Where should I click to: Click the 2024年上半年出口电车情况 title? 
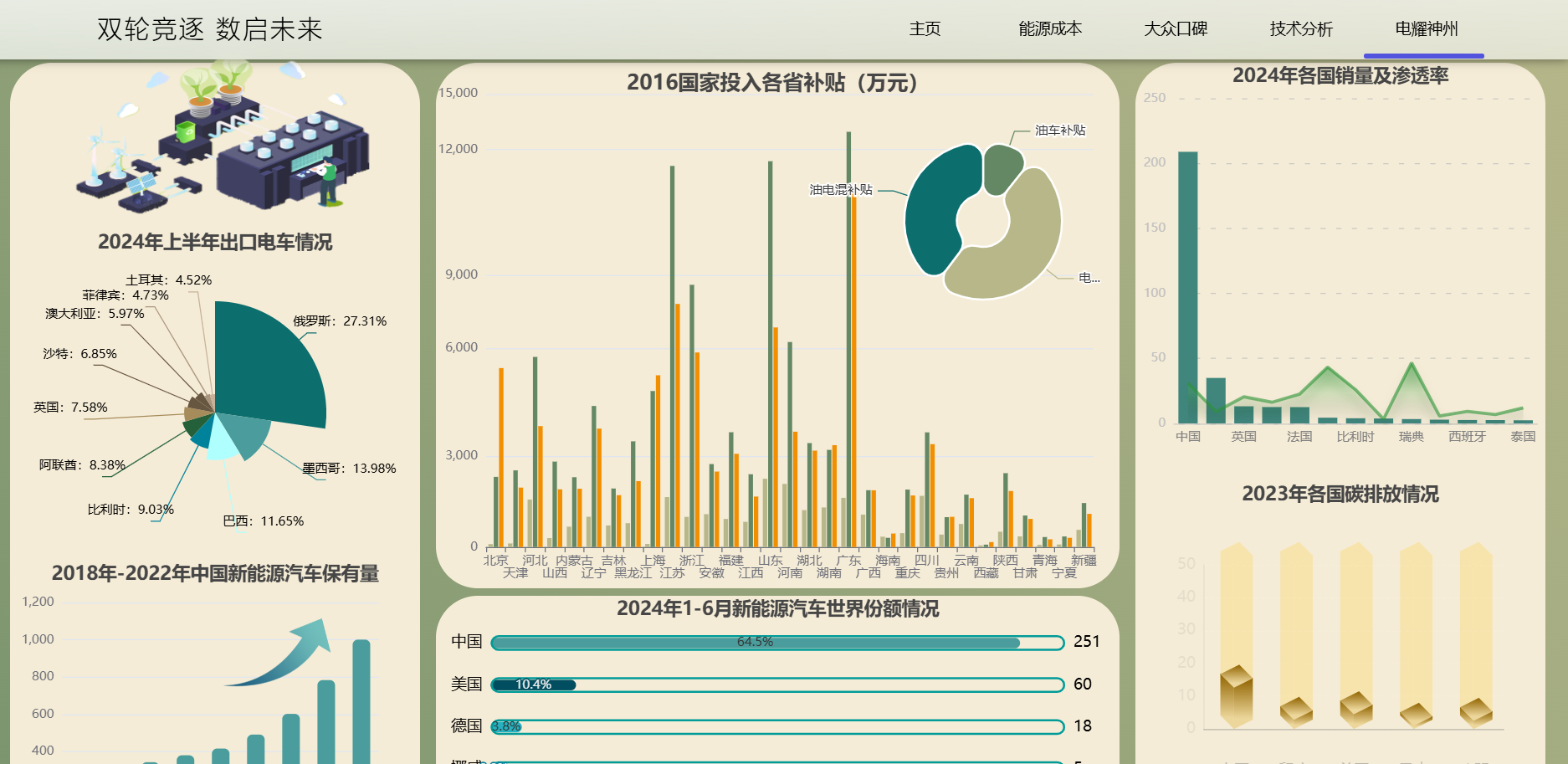click(x=215, y=242)
